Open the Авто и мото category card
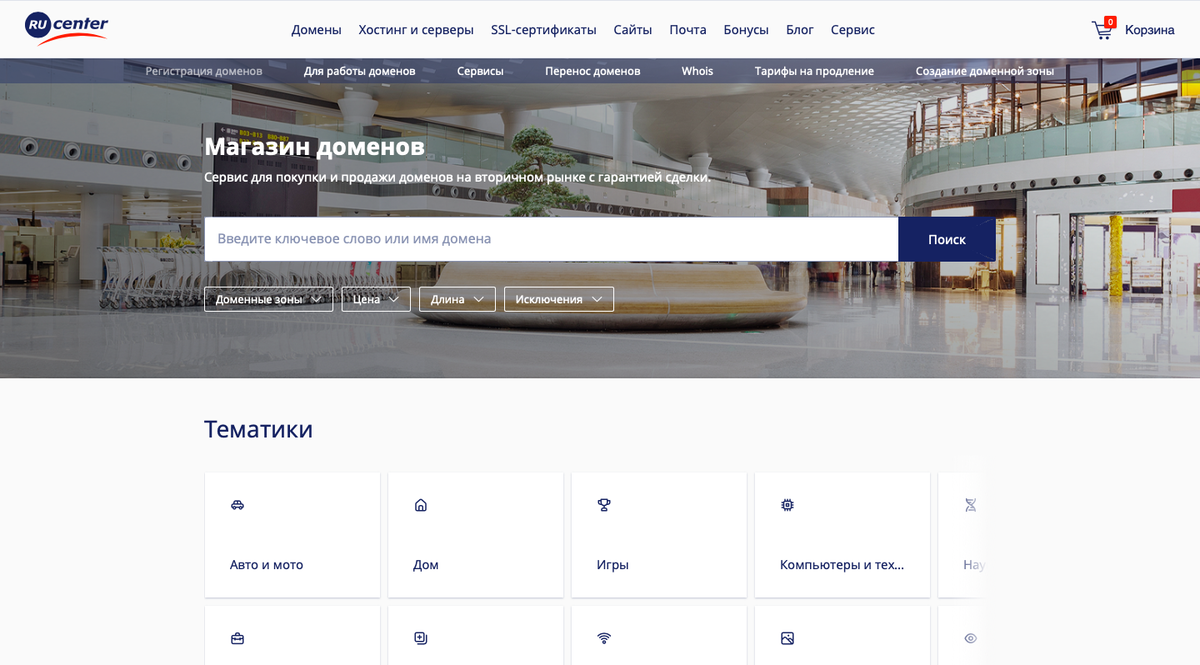Viewport: 1200px width, 665px height. (x=292, y=535)
